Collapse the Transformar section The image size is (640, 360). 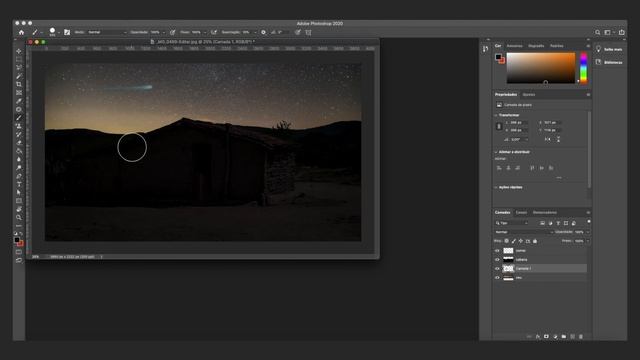(x=496, y=116)
